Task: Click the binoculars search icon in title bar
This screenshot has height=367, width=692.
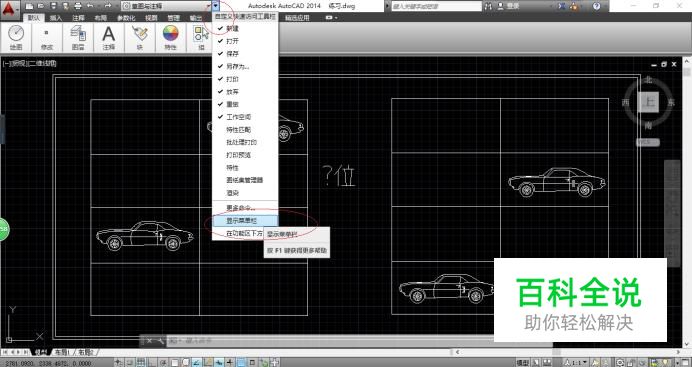Action: [x=489, y=6]
